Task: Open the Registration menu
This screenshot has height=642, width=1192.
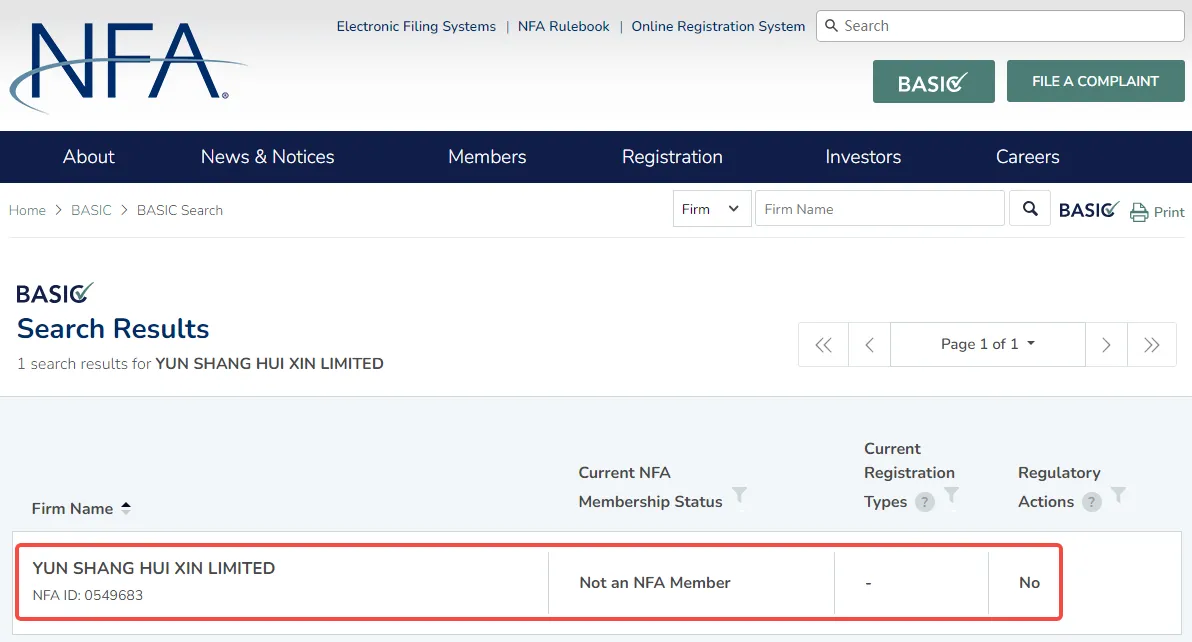Action: coord(672,157)
